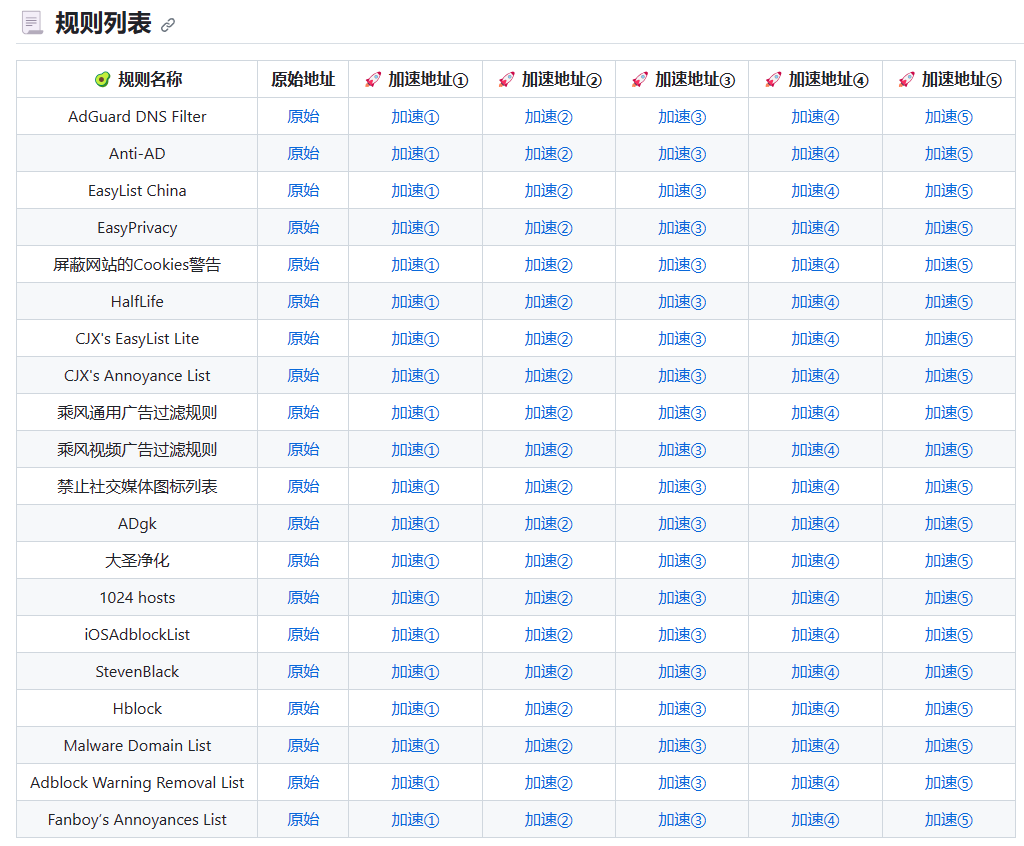The width and height of the screenshot is (1024, 846).
Task: Open 原始 link for 1024 hosts
Action: [x=303, y=598]
